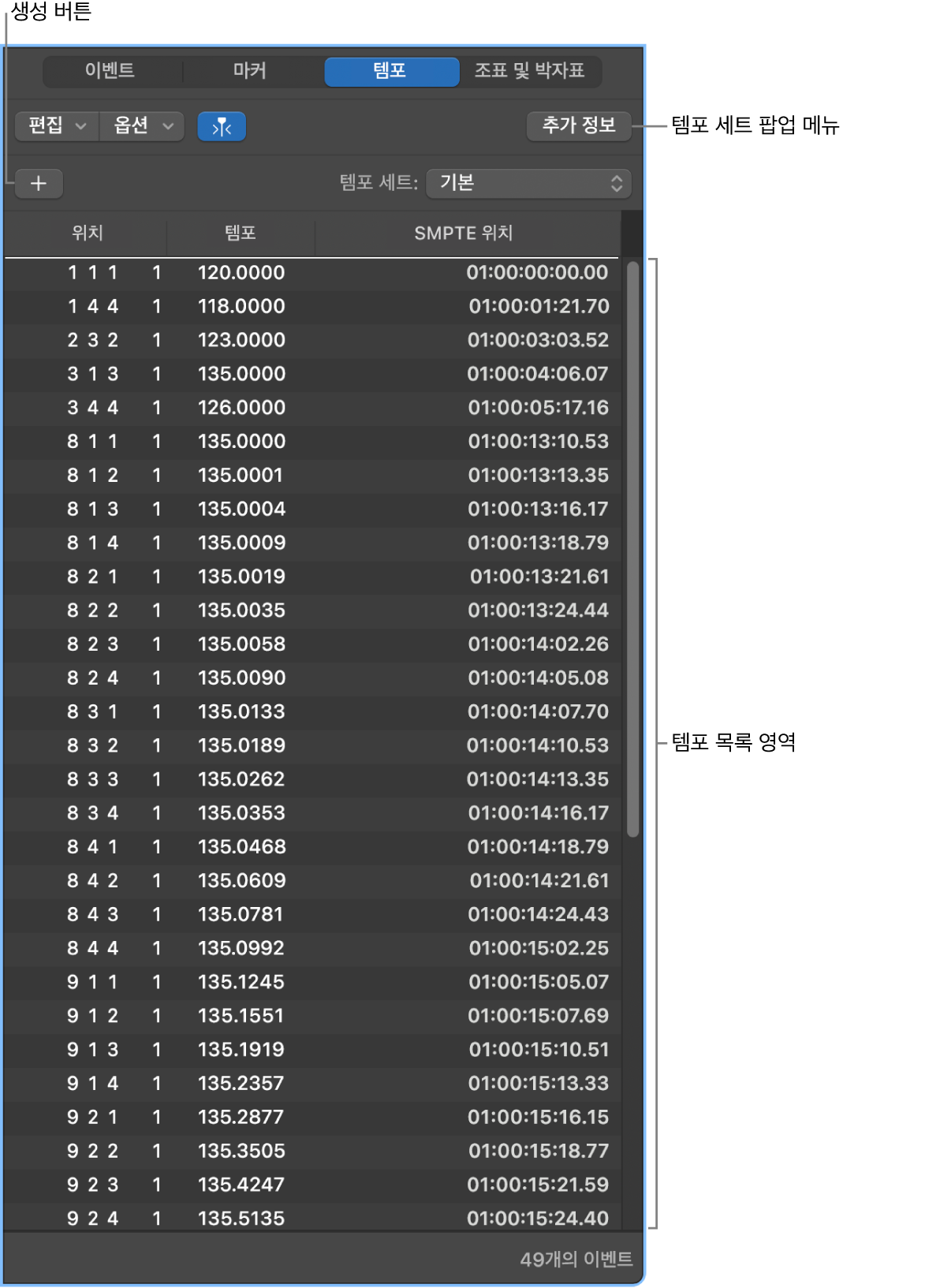
Task: Select the 템포 tab
Action: click(x=391, y=71)
